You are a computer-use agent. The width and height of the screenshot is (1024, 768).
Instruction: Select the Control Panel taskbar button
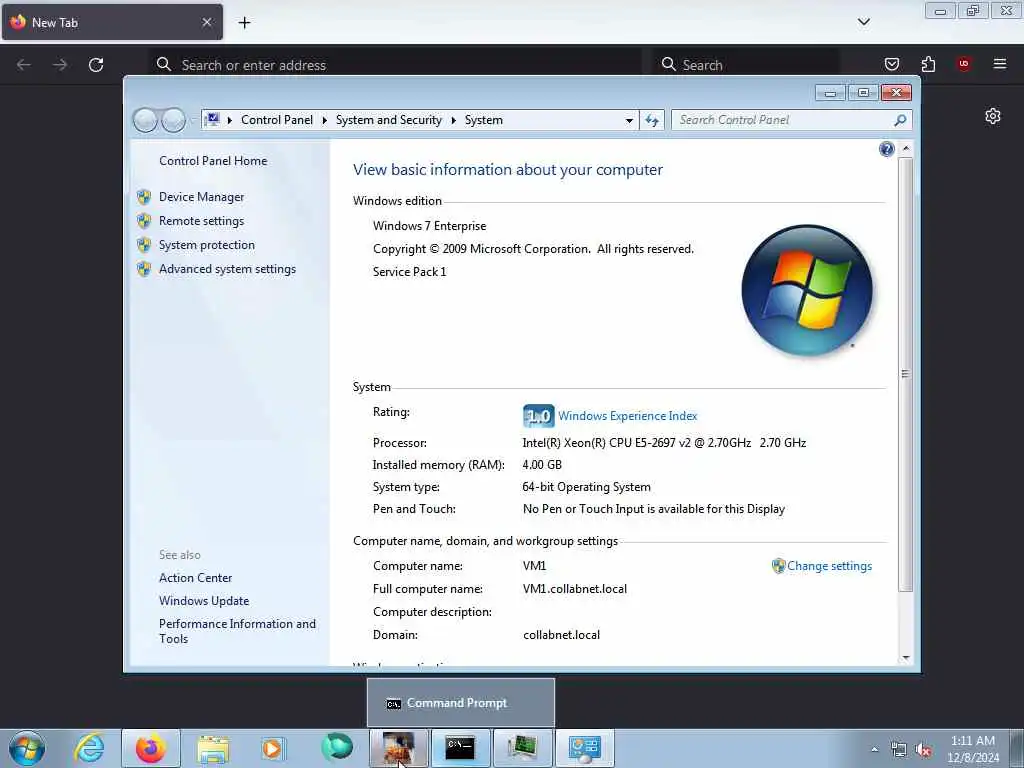[x=584, y=748]
